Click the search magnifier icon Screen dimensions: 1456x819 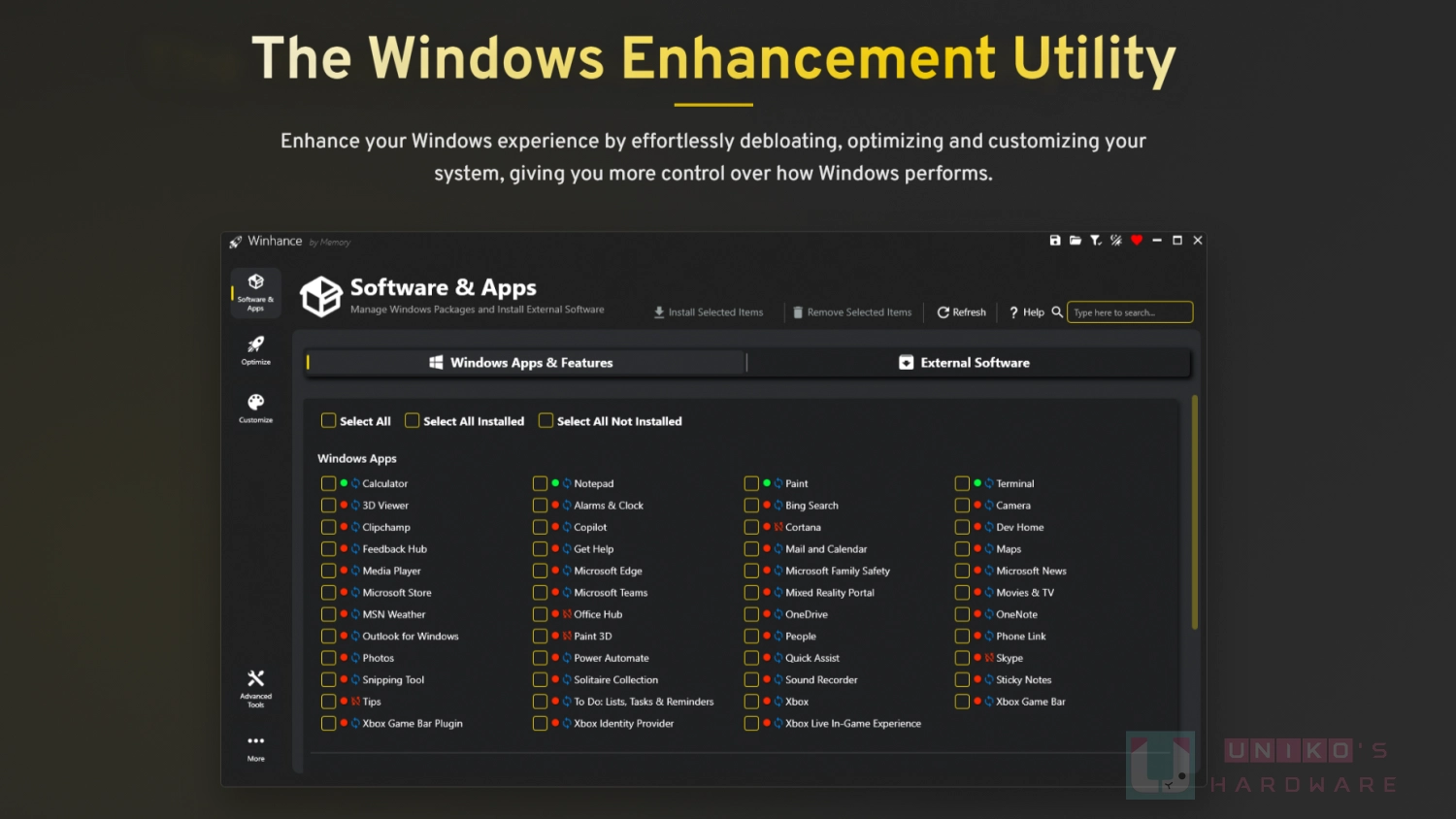[1057, 312]
